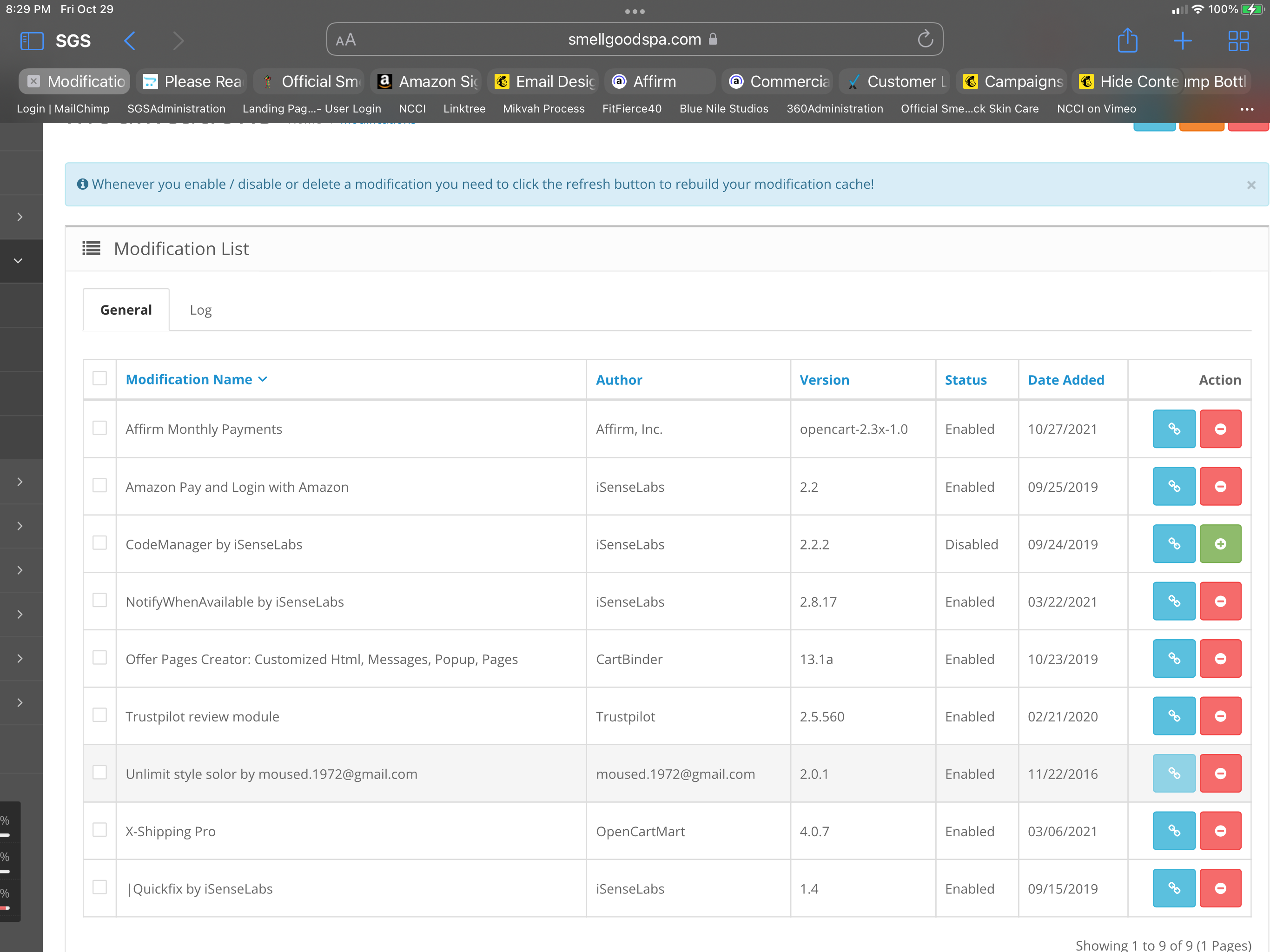Click link icon for Unlimit style solor
Image resolution: width=1270 pixels, height=952 pixels.
click(1174, 773)
